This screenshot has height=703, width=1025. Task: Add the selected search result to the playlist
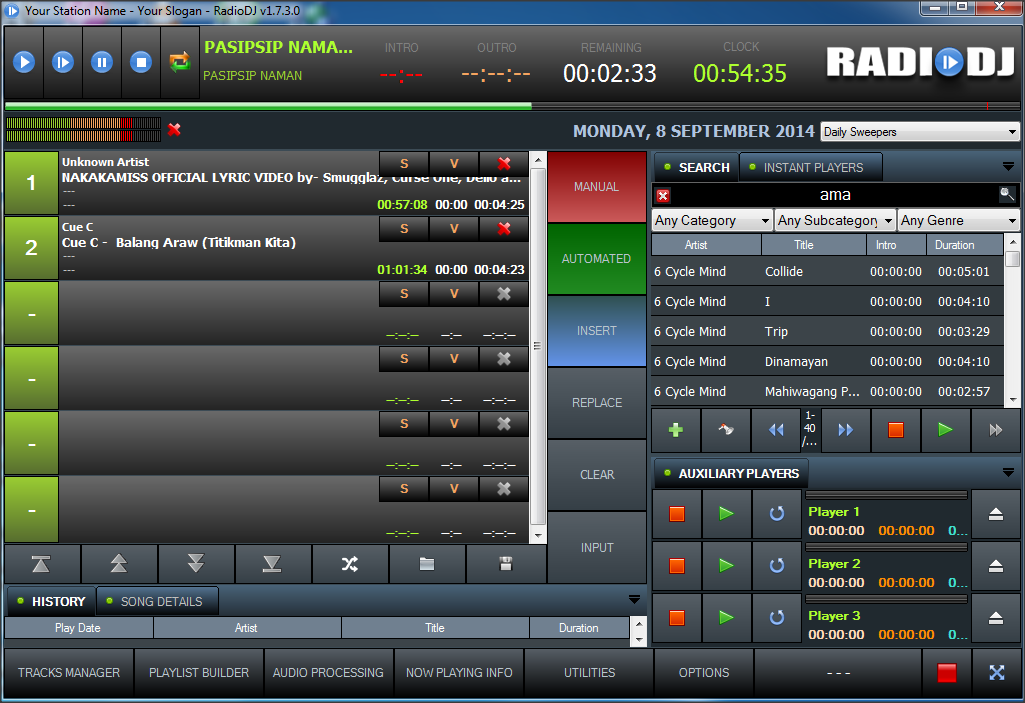pyautogui.click(x=676, y=429)
